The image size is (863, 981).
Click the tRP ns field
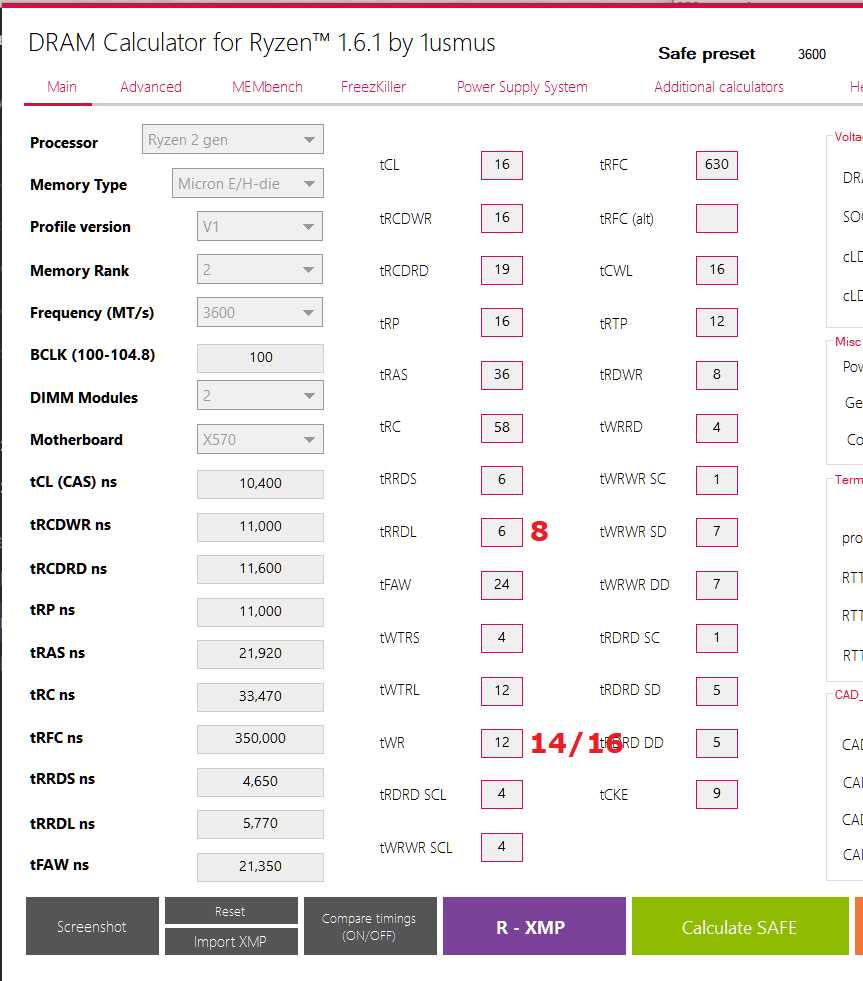coord(260,612)
